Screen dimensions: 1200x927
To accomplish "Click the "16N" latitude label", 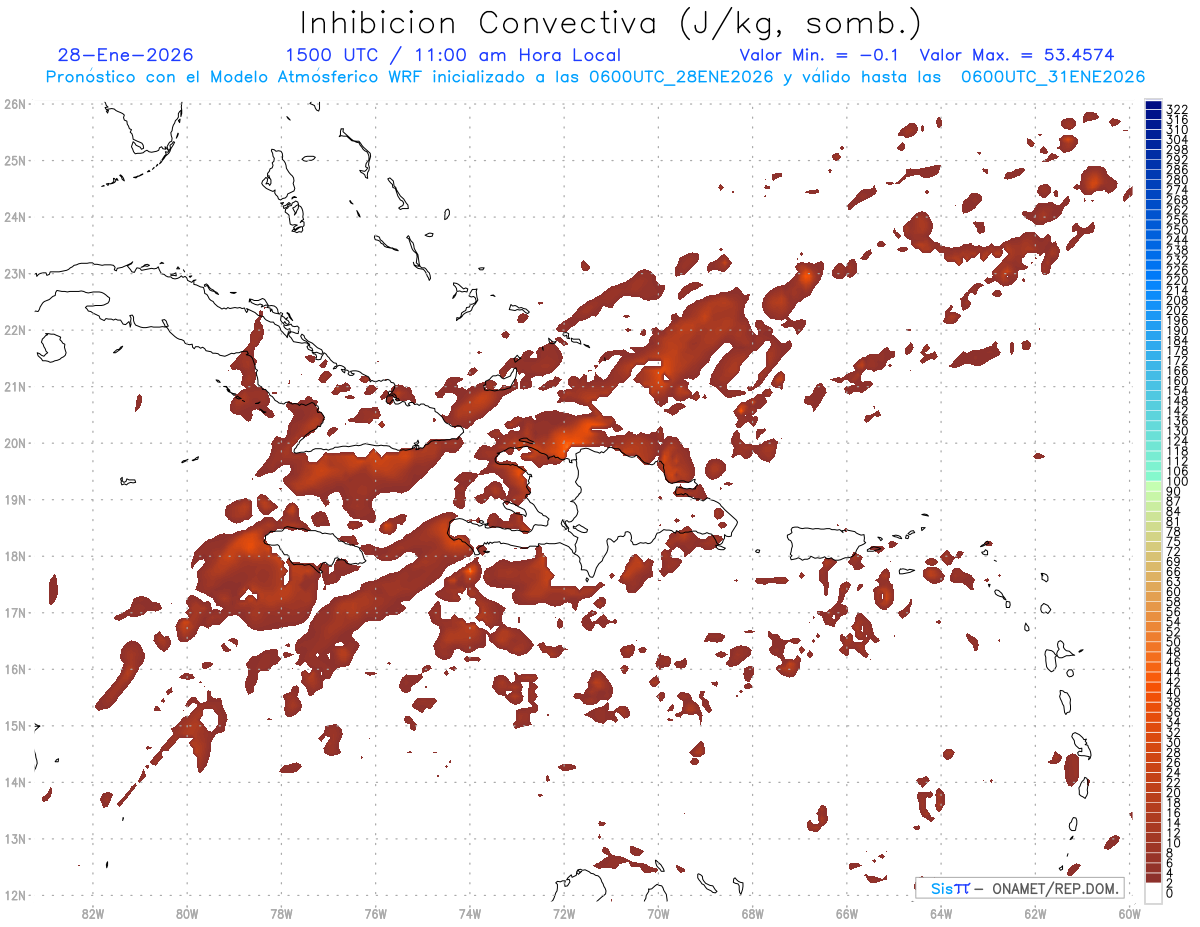I will point(14,669).
